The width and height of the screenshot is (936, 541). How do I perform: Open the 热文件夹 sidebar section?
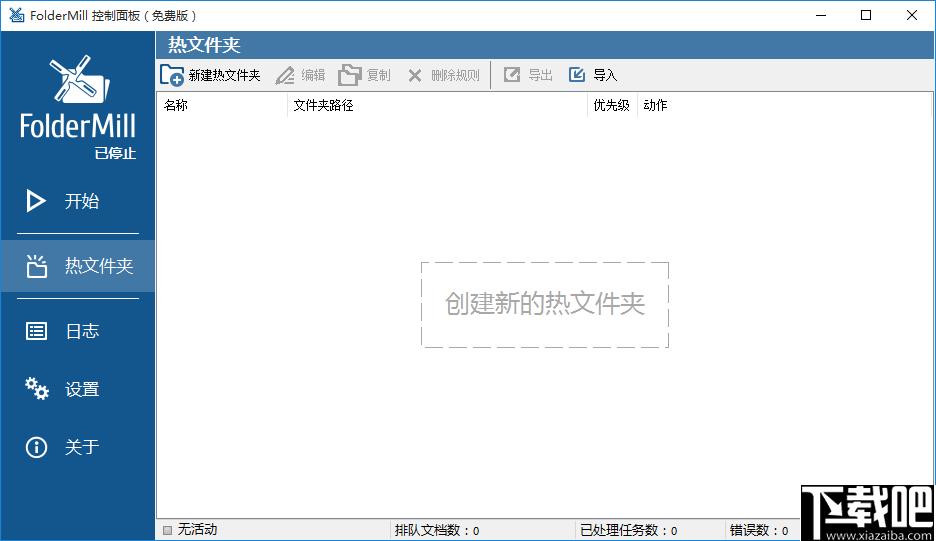(78, 266)
